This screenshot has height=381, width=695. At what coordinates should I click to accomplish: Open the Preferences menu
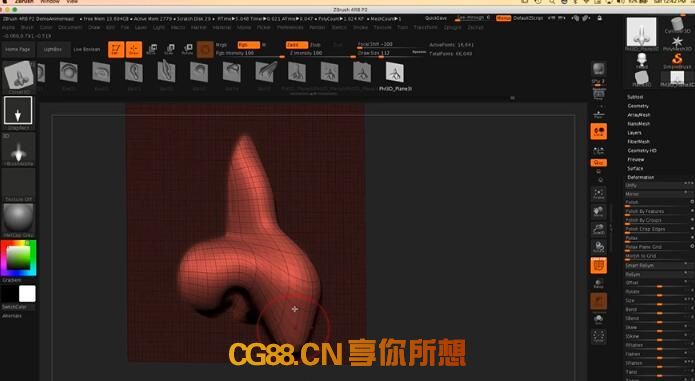coord(290,27)
